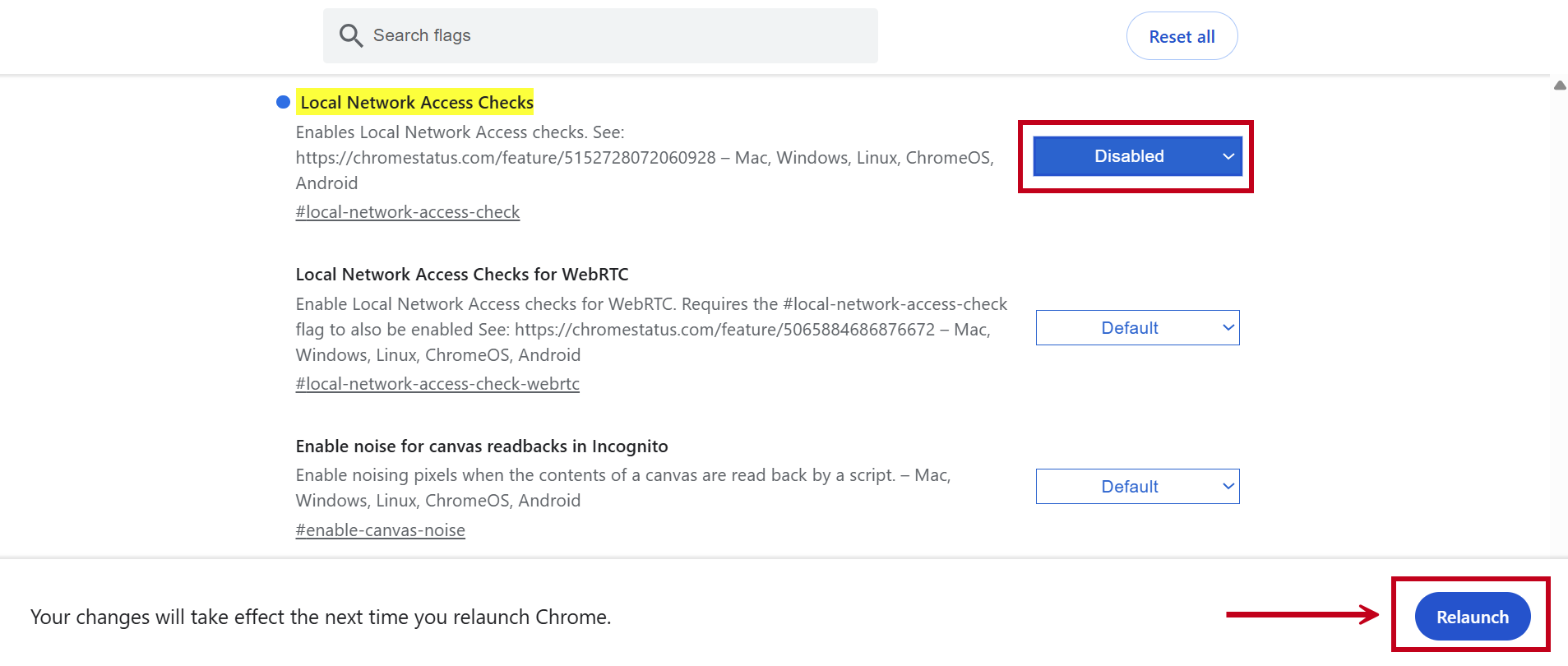
Task: Expand the Default dropdown for WebRTC access checks
Action: coord(1137,328)
